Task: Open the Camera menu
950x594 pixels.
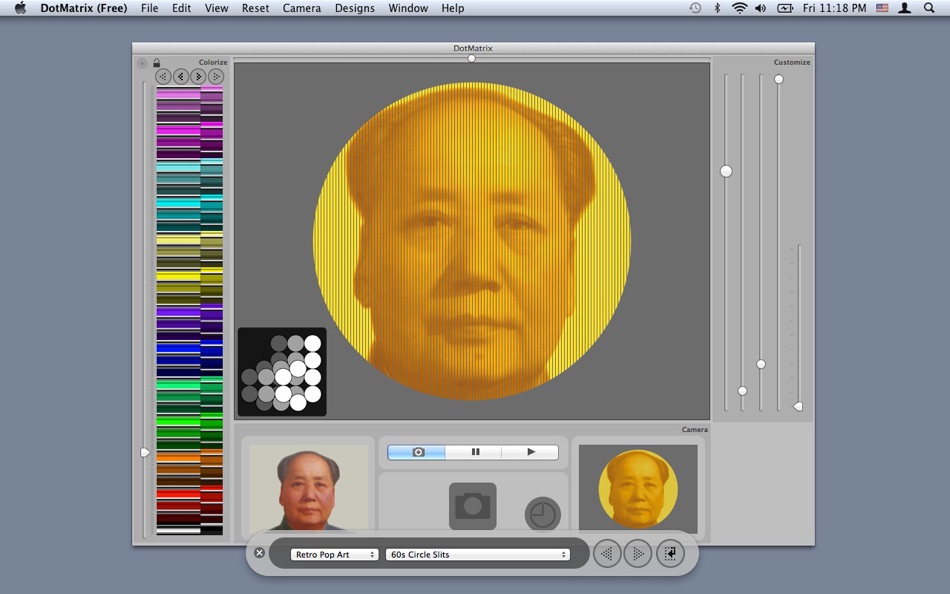Action: tap(302, 8)
